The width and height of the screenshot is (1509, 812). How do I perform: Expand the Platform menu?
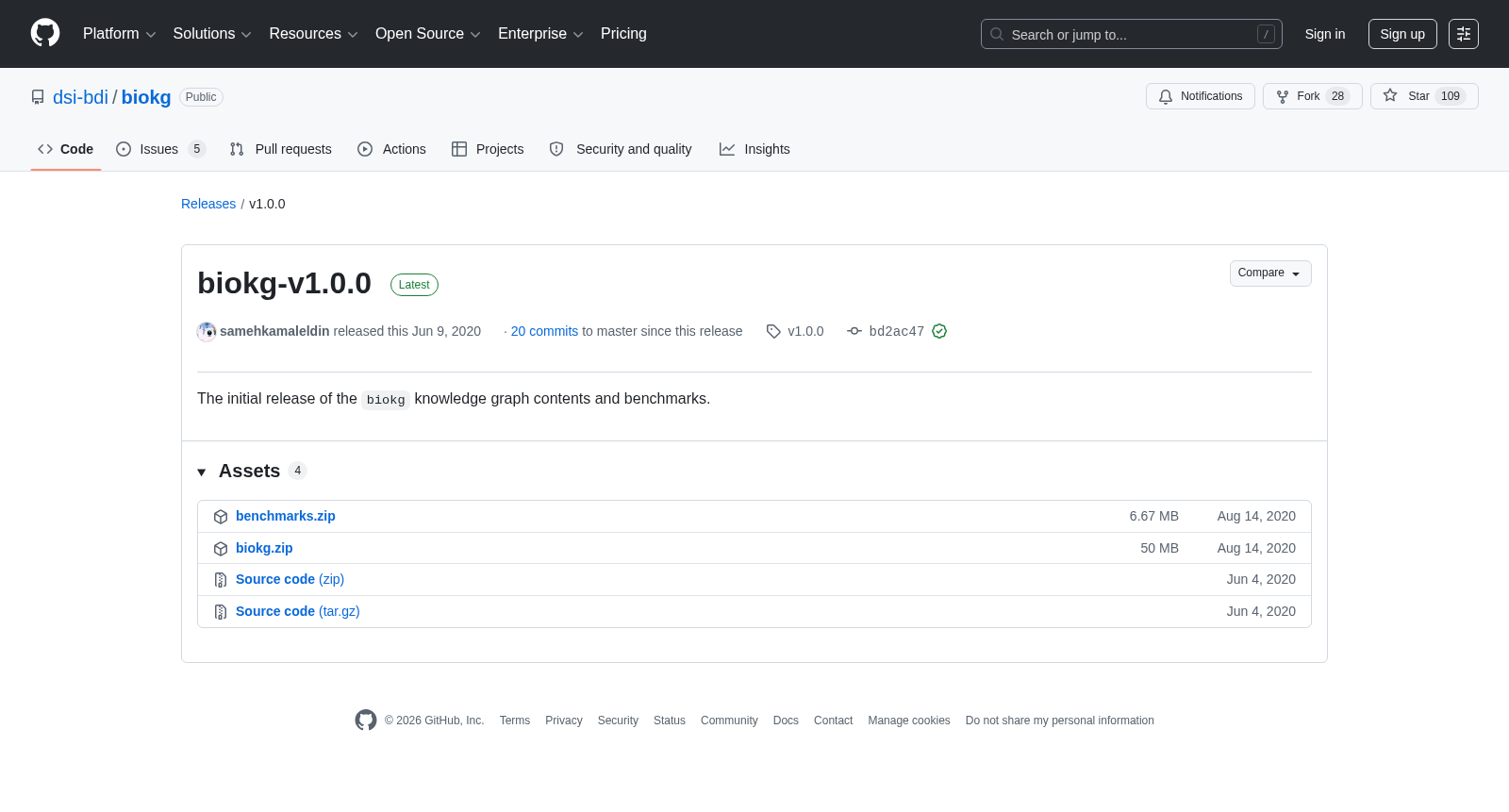coord(120,34)
